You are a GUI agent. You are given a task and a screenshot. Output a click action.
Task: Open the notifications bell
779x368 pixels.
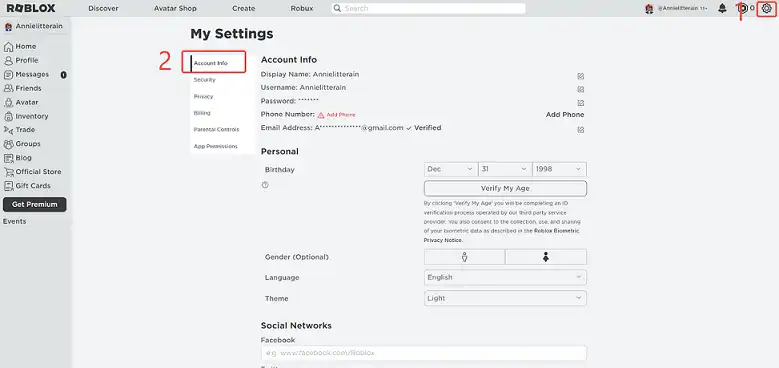tap(722, 8)
